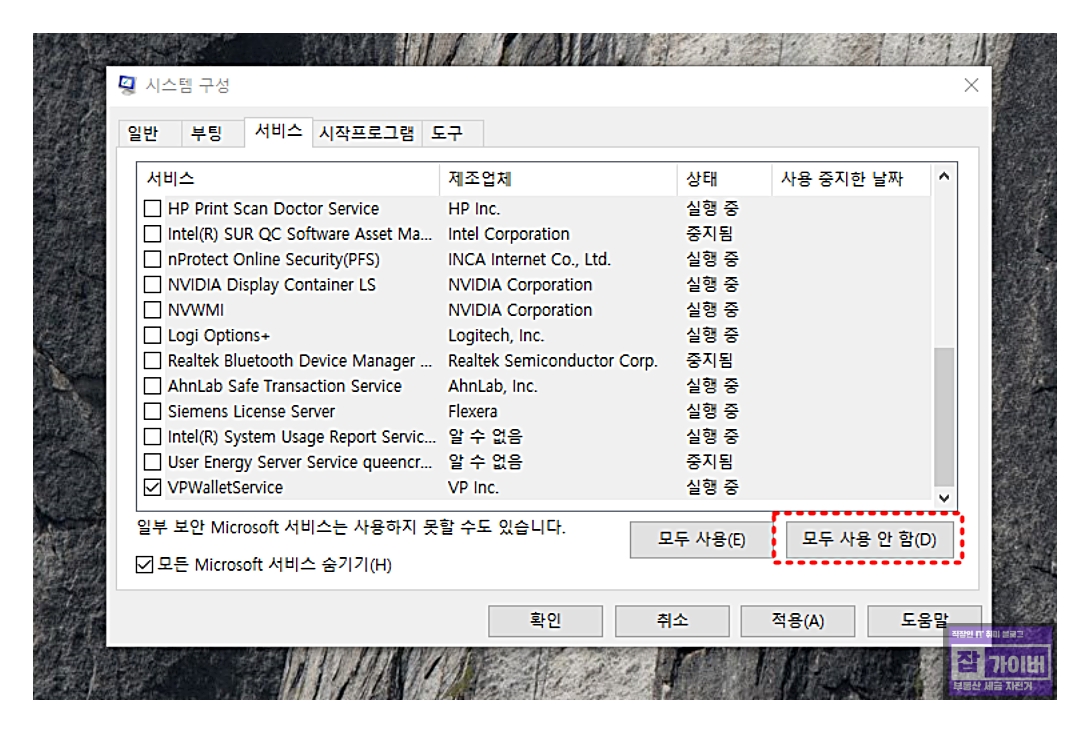
Task: Check the Logi Options+ checkbox
Action: tap(152, 335)
